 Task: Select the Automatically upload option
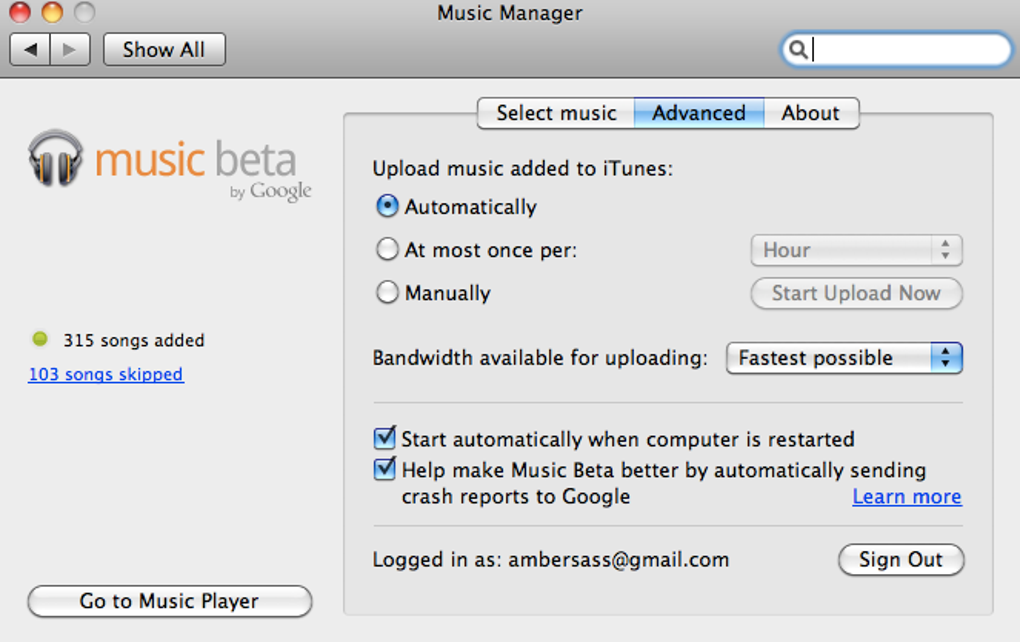(x=387, y=207)
